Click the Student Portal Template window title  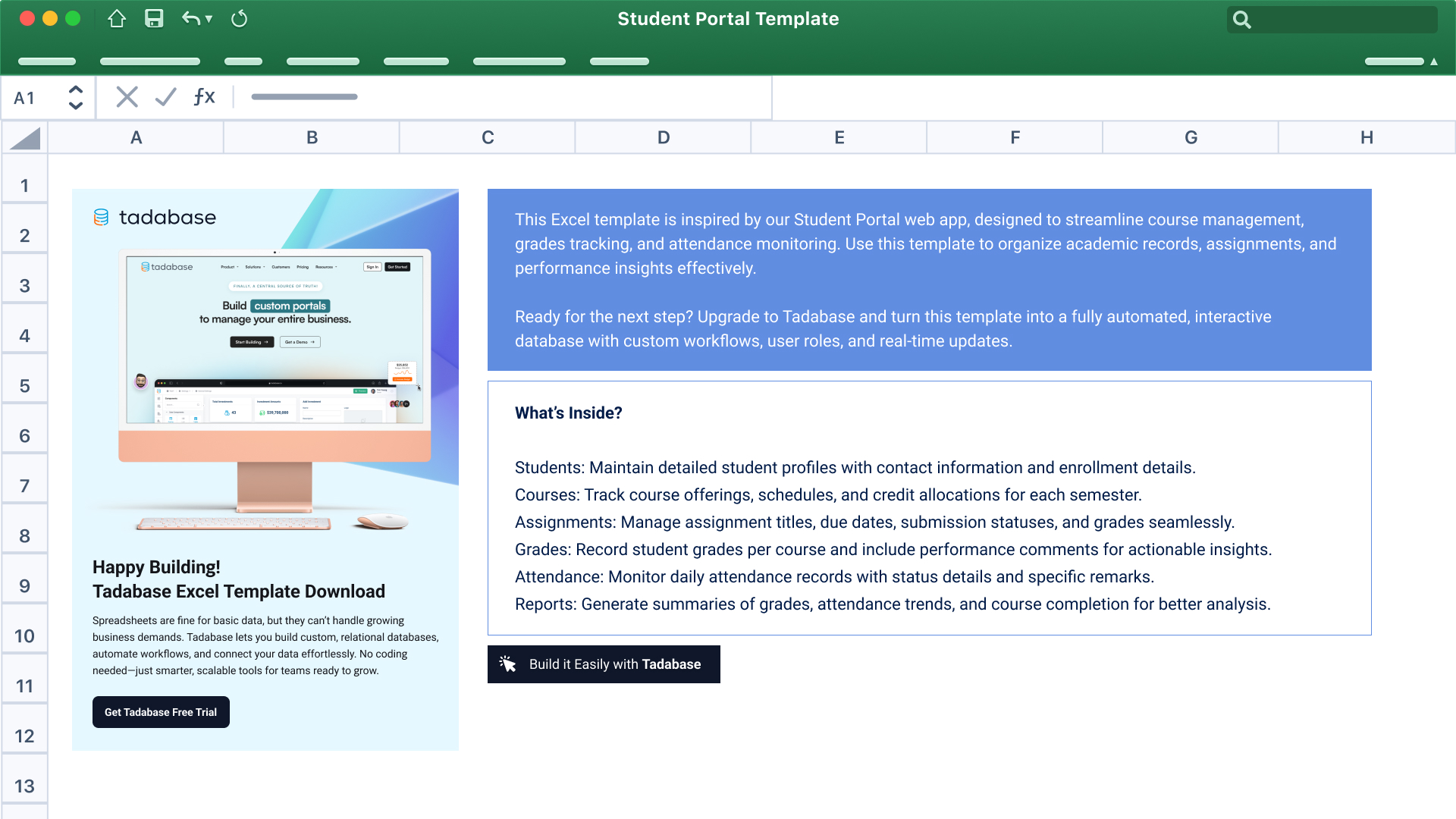(x=728, y=19)
